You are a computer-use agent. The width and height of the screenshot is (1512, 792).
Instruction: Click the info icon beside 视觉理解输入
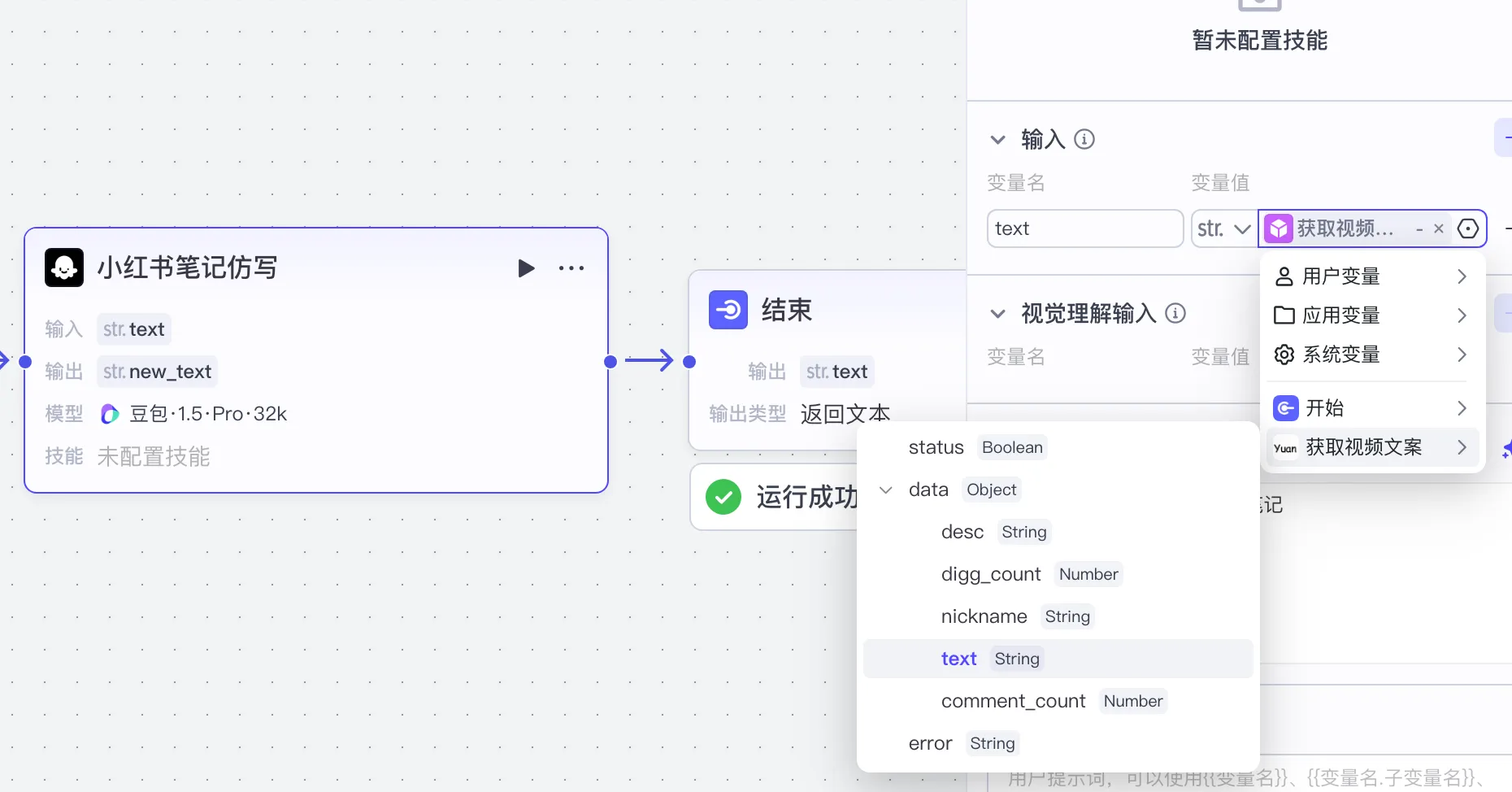1175,313
